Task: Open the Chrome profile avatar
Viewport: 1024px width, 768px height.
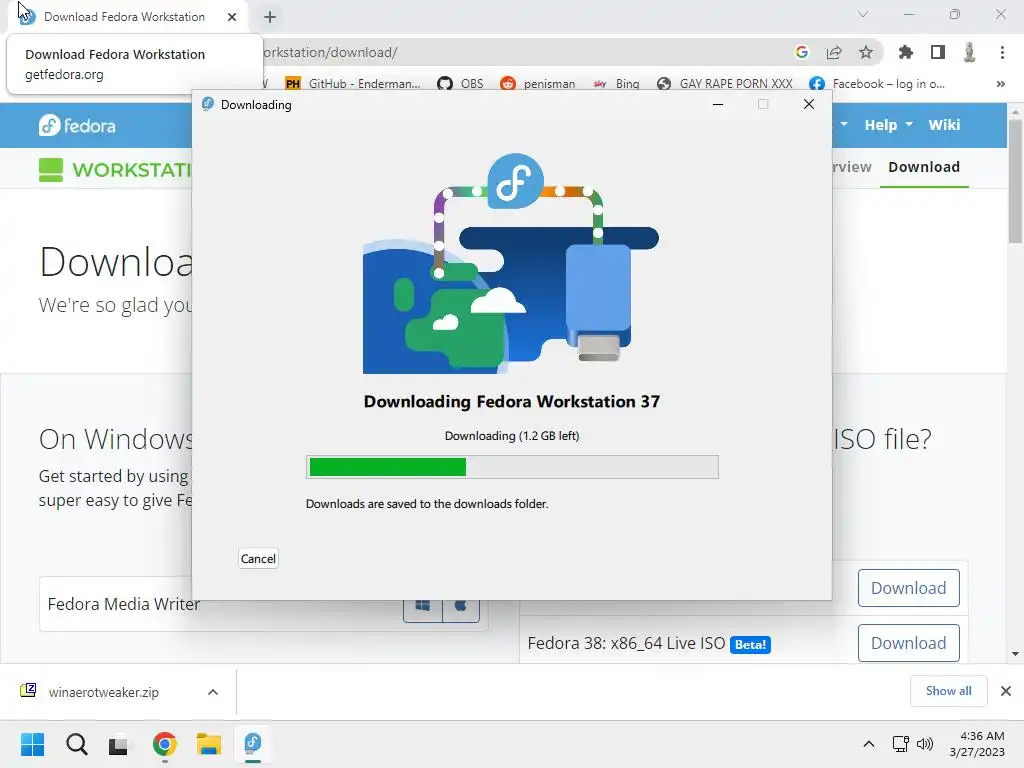Action: click(969, 52)
